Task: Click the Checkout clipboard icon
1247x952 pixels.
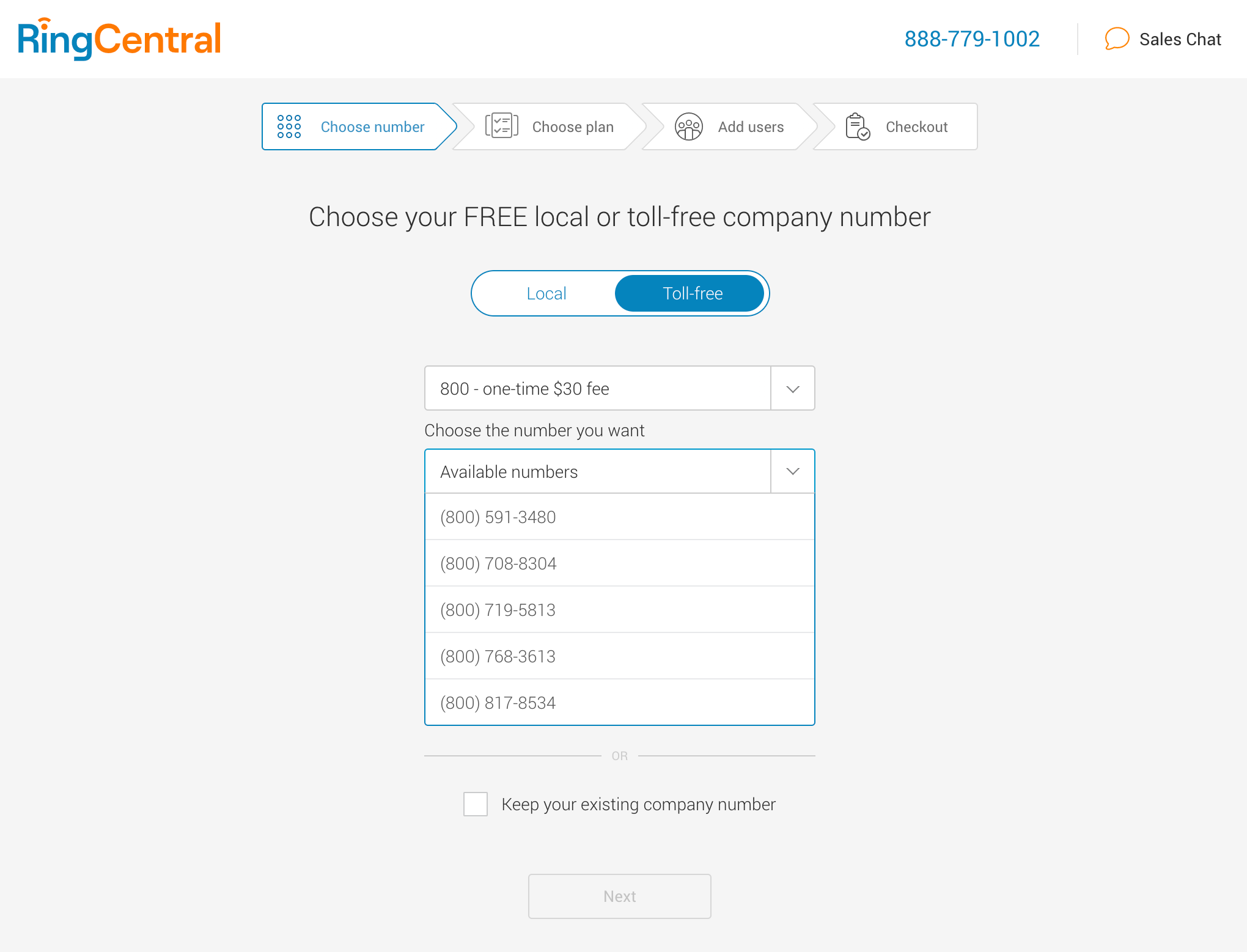Action: [858, 126]
